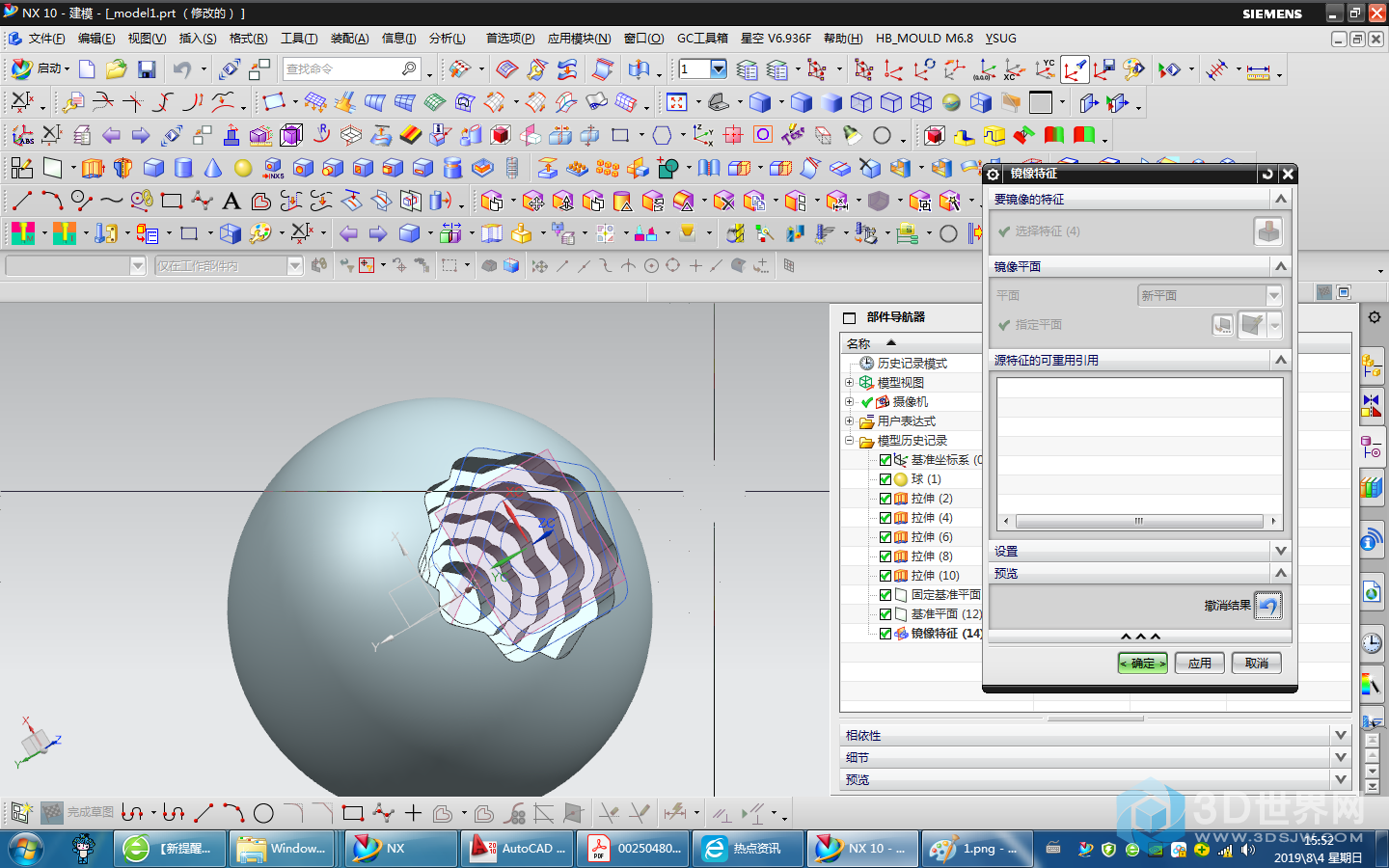Open the Reuse Library books tab
Image resolution: width=1389 pixels, height=868 pixels.
(1372, 487)
